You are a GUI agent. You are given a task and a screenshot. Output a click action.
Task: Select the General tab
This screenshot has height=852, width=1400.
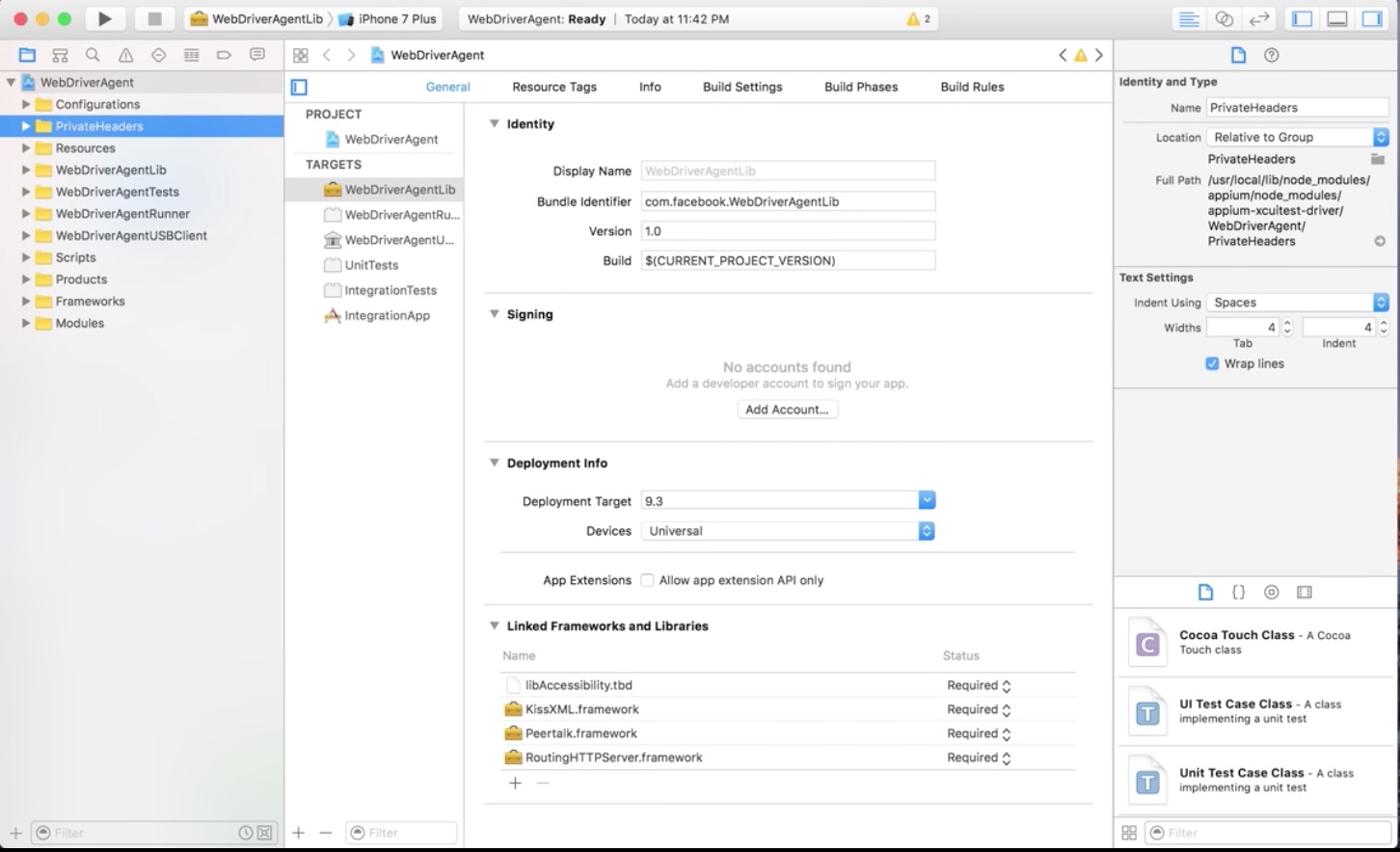coord(448,87)
